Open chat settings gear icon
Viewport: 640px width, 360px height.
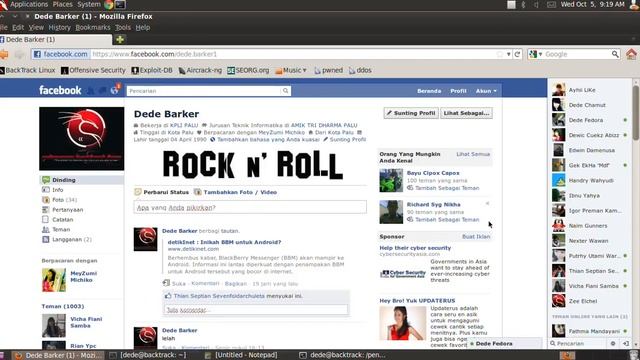[613, 344]
